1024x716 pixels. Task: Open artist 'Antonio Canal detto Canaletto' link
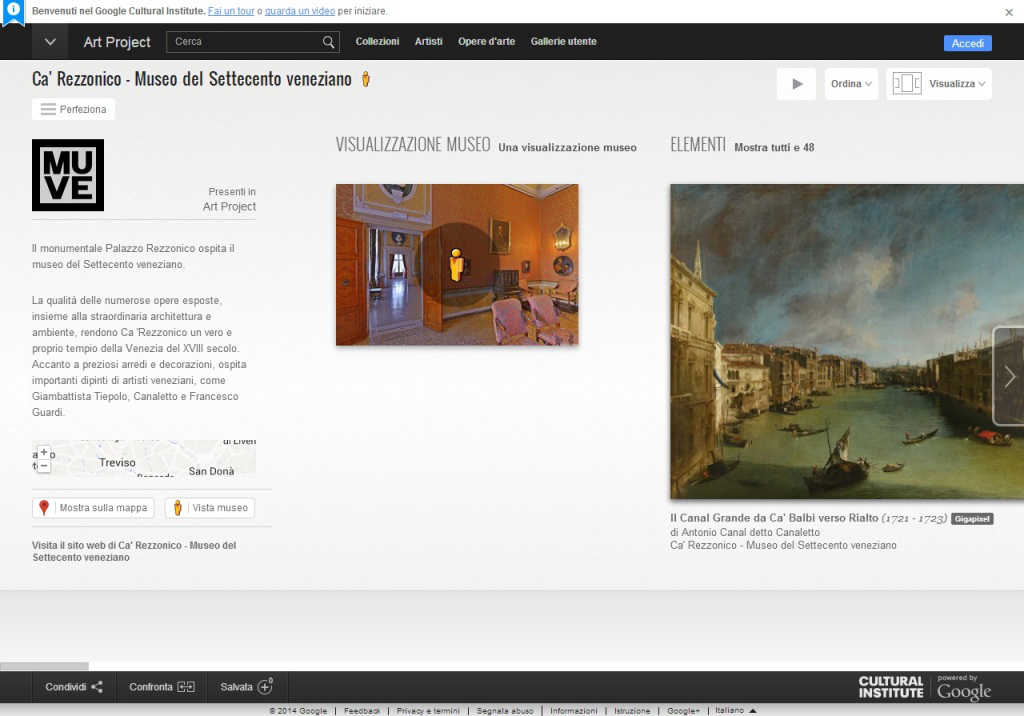[x=750, y=532]
